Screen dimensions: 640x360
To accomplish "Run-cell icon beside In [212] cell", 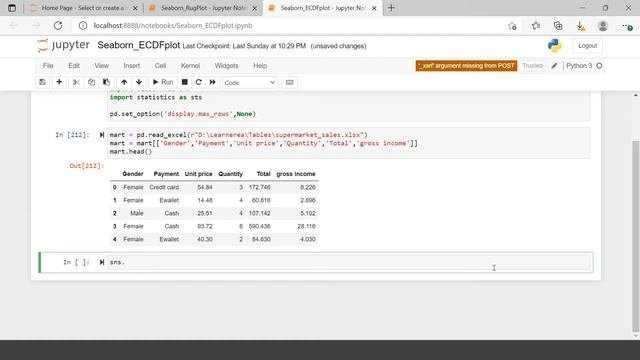I will click(102, 135).
